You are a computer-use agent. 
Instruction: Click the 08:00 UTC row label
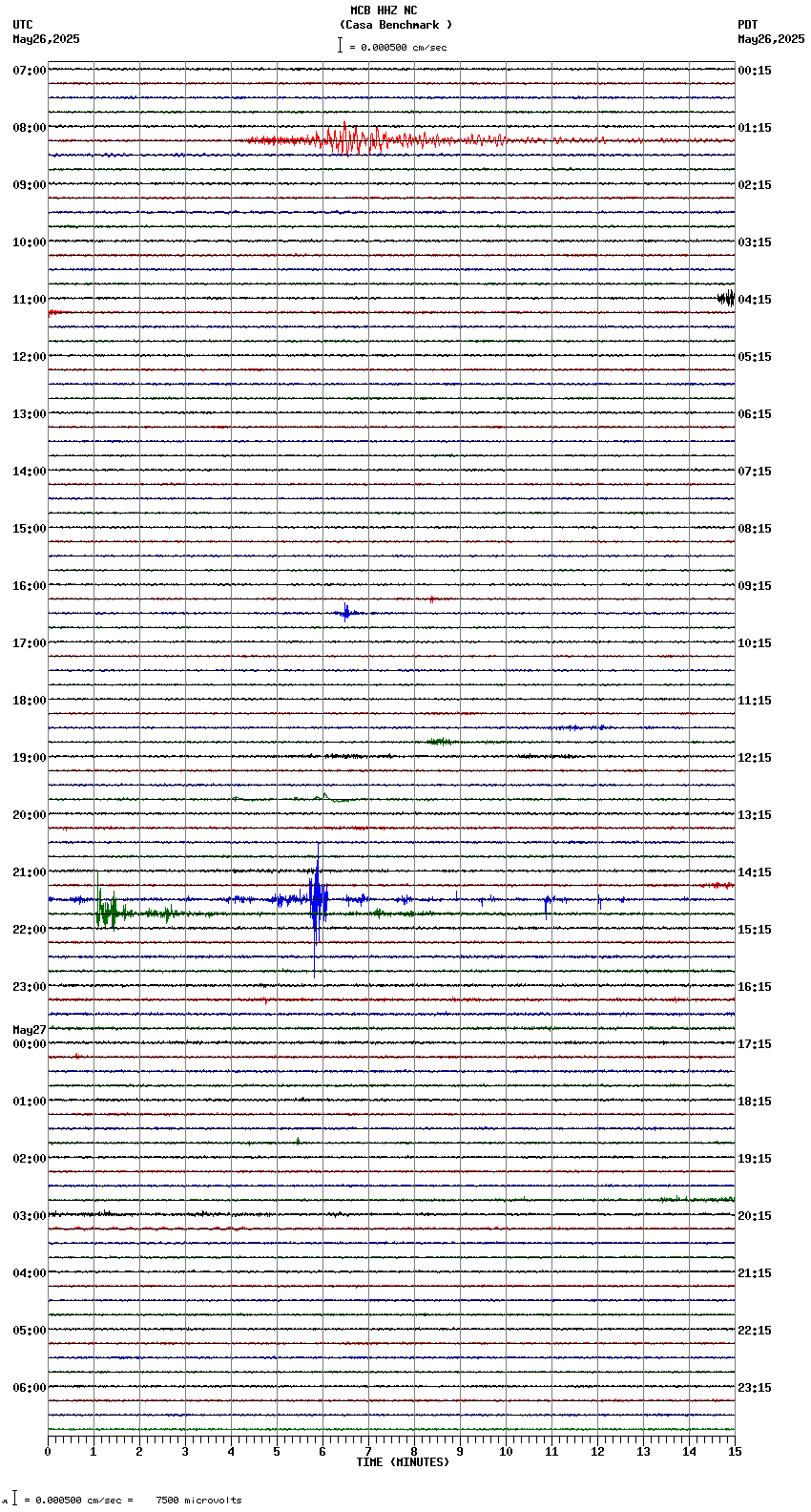[30, 128]
